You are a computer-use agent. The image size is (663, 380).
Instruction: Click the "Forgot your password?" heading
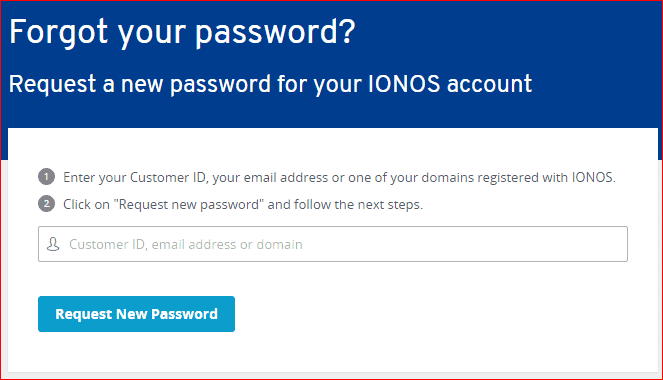tap(182, 32)
